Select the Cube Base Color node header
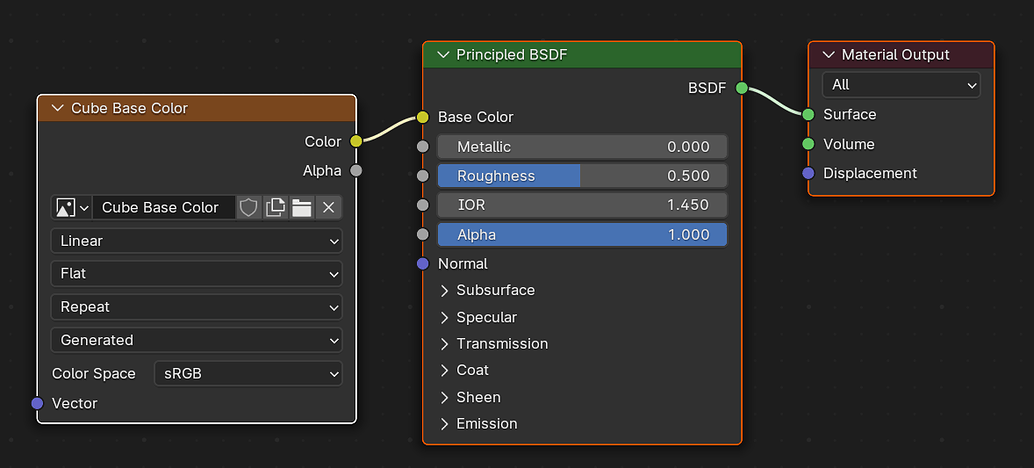This screenshot has width=1034, height=468. [x=197, y=108]
